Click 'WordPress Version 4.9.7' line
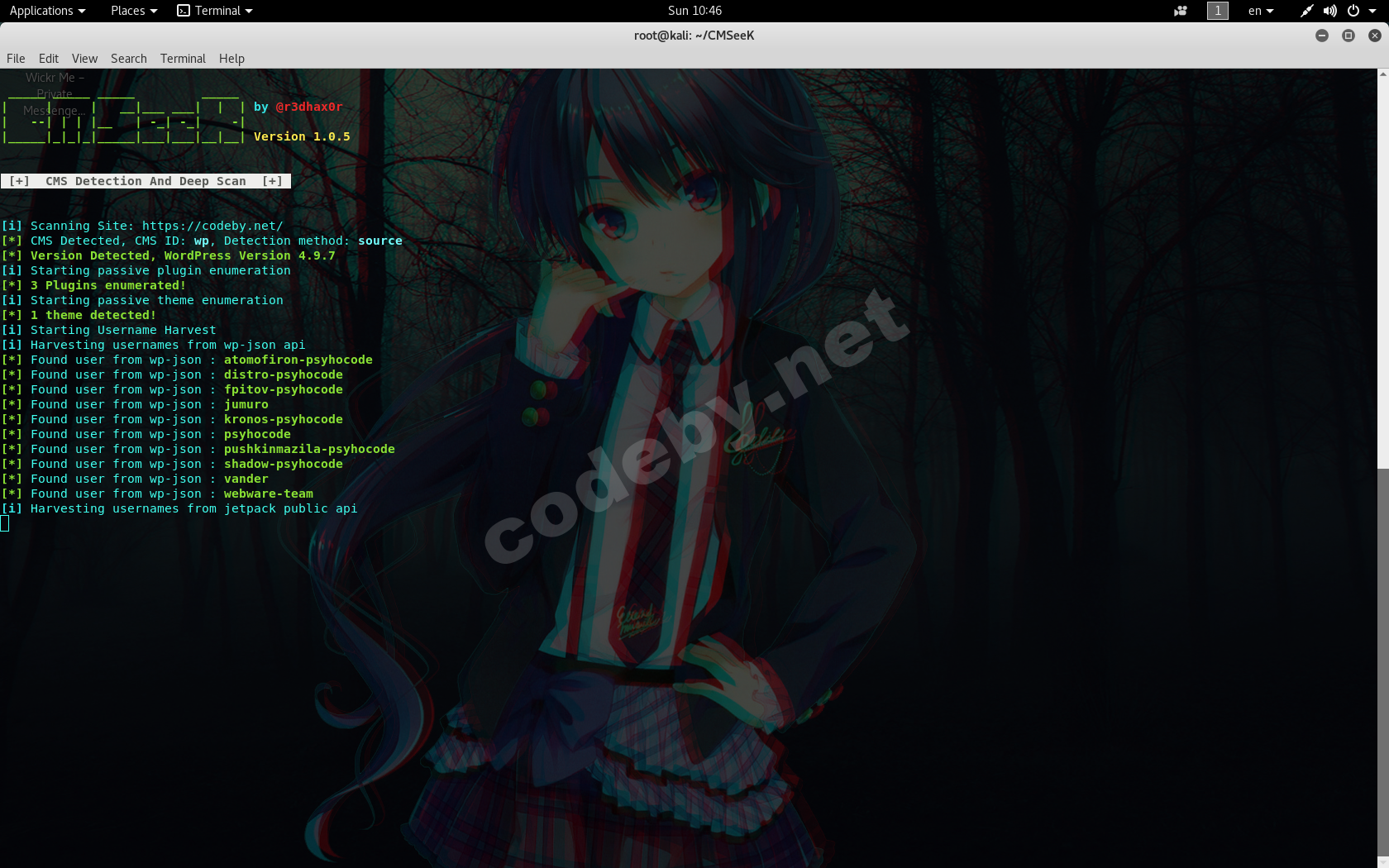 pyautogui.click(x=169, y=255)
